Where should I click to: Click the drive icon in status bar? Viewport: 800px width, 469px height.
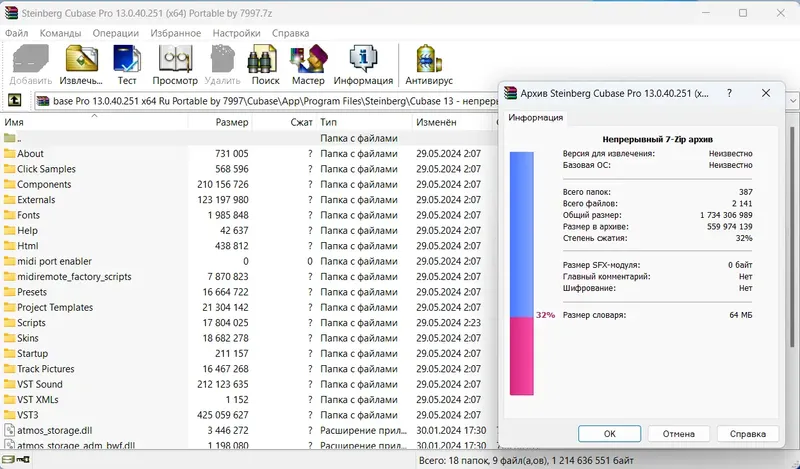click(8, 460)
